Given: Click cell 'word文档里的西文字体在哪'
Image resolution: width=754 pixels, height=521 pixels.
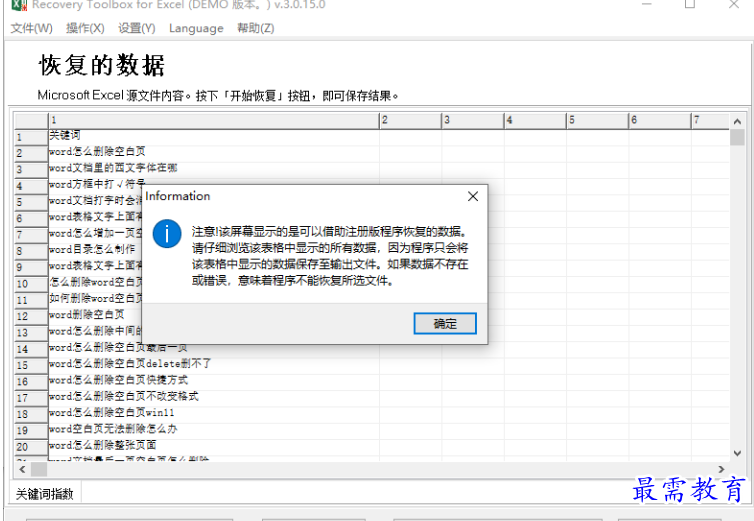Looking at the screenshot, I should click(214, 169).
